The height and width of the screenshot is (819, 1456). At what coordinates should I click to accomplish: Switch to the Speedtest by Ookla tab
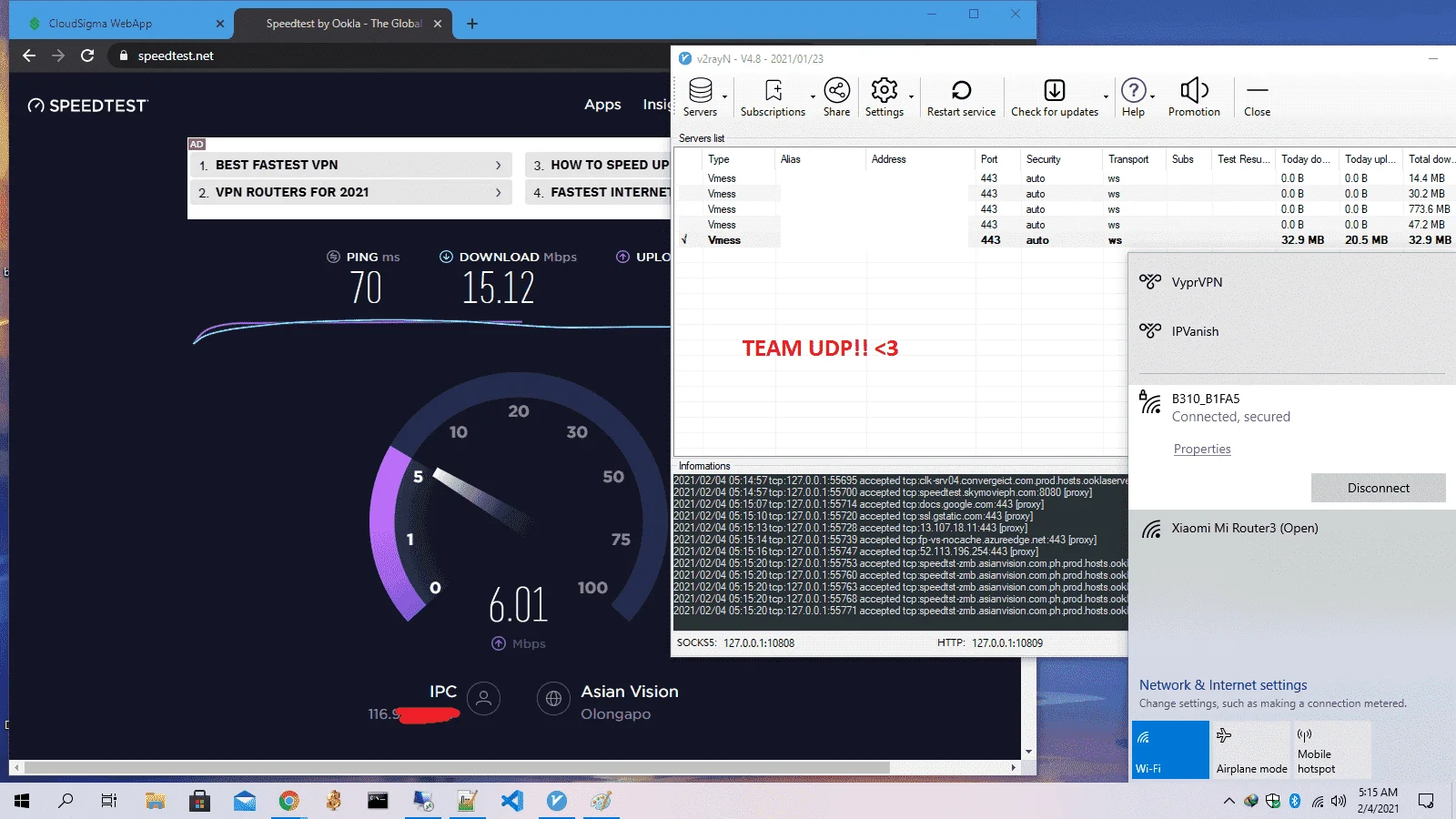(344, 24)
